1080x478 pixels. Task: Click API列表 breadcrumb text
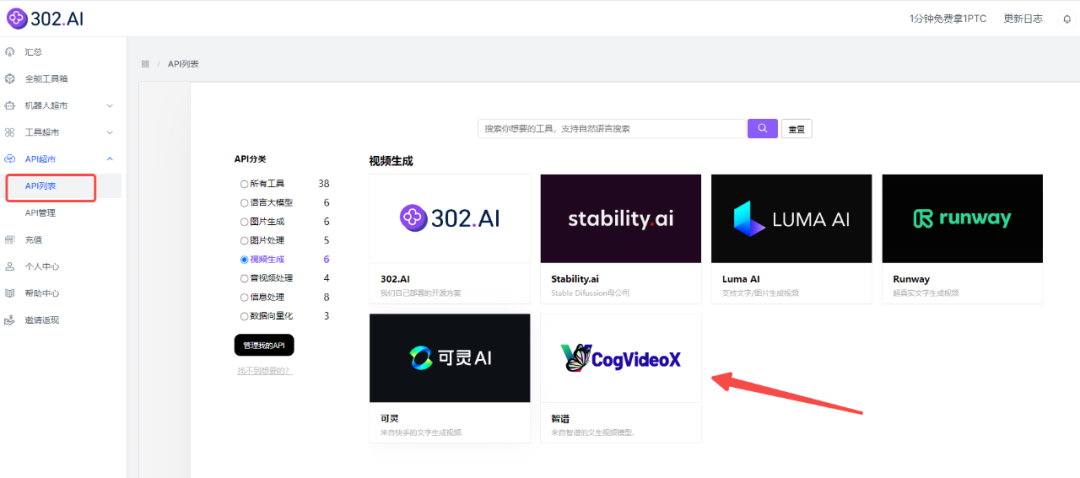coord(184,64)
